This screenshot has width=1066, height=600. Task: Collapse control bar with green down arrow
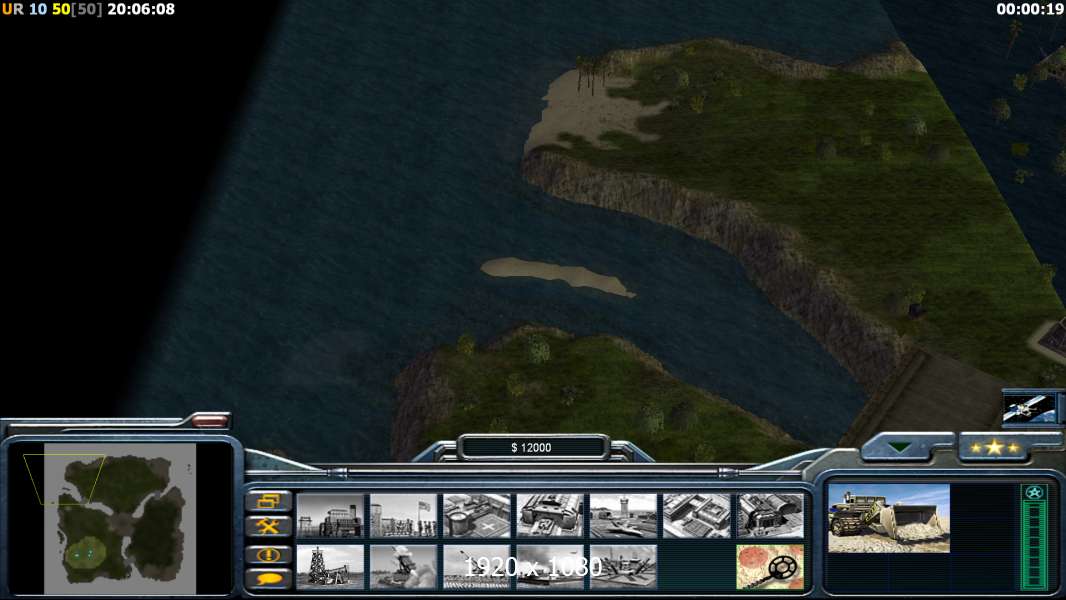tap(901, 448)
